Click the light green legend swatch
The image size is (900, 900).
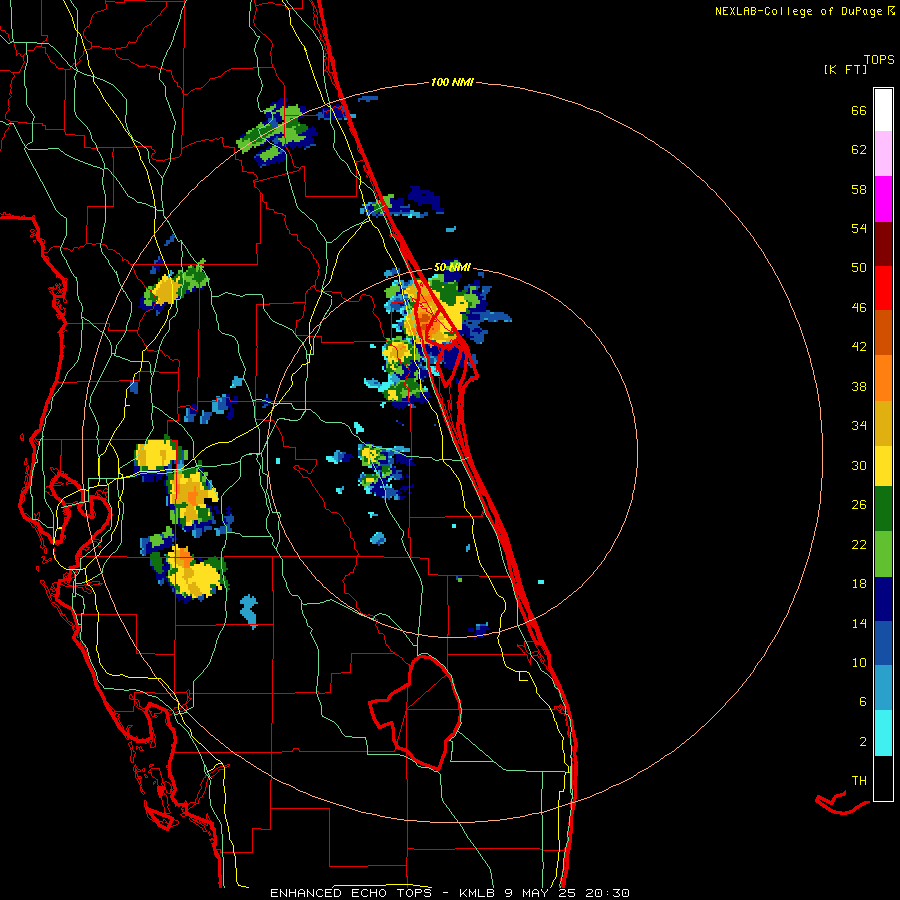click(x=883, y=554)
